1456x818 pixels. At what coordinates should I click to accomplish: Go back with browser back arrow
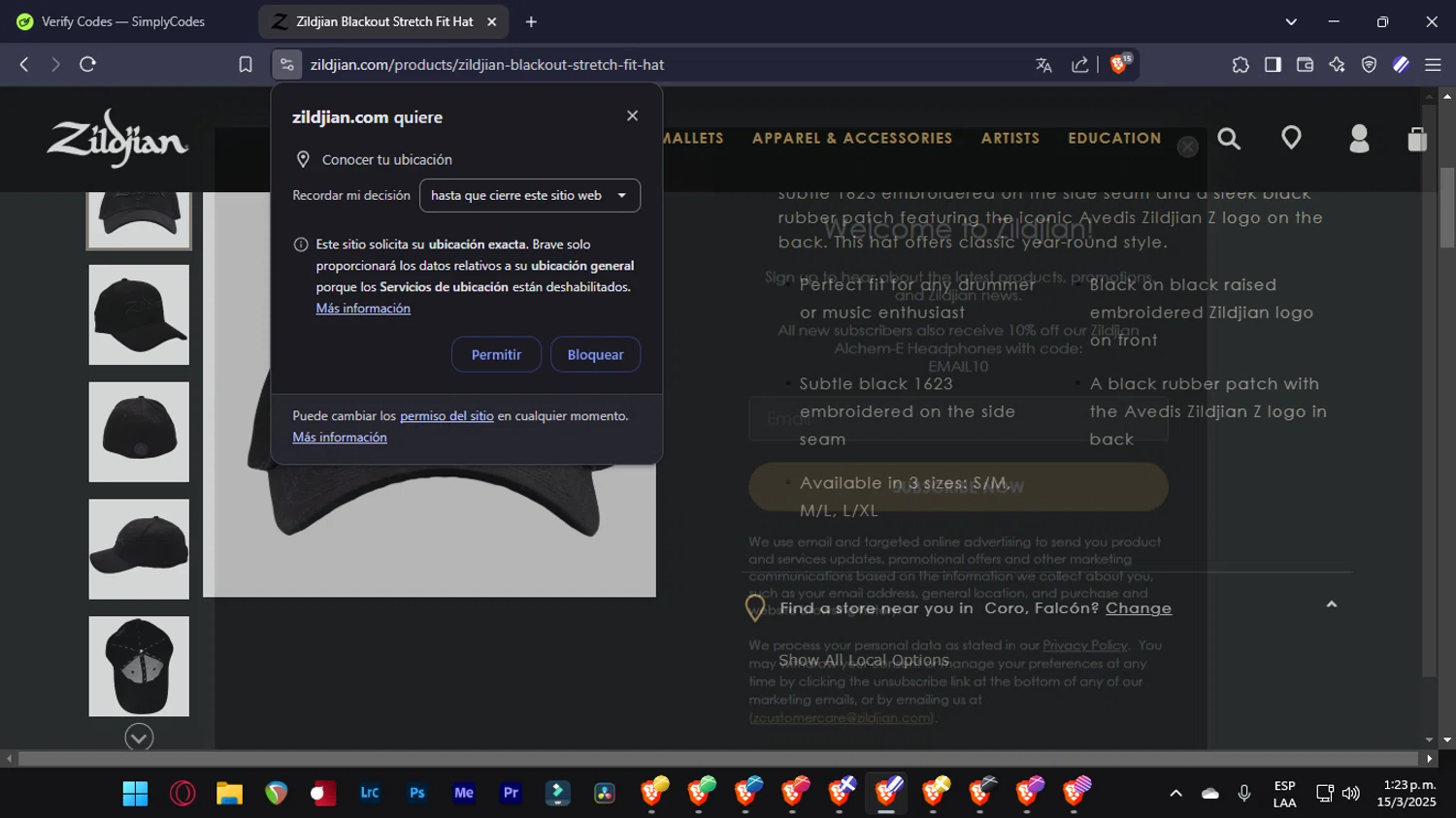coord(24,64)
